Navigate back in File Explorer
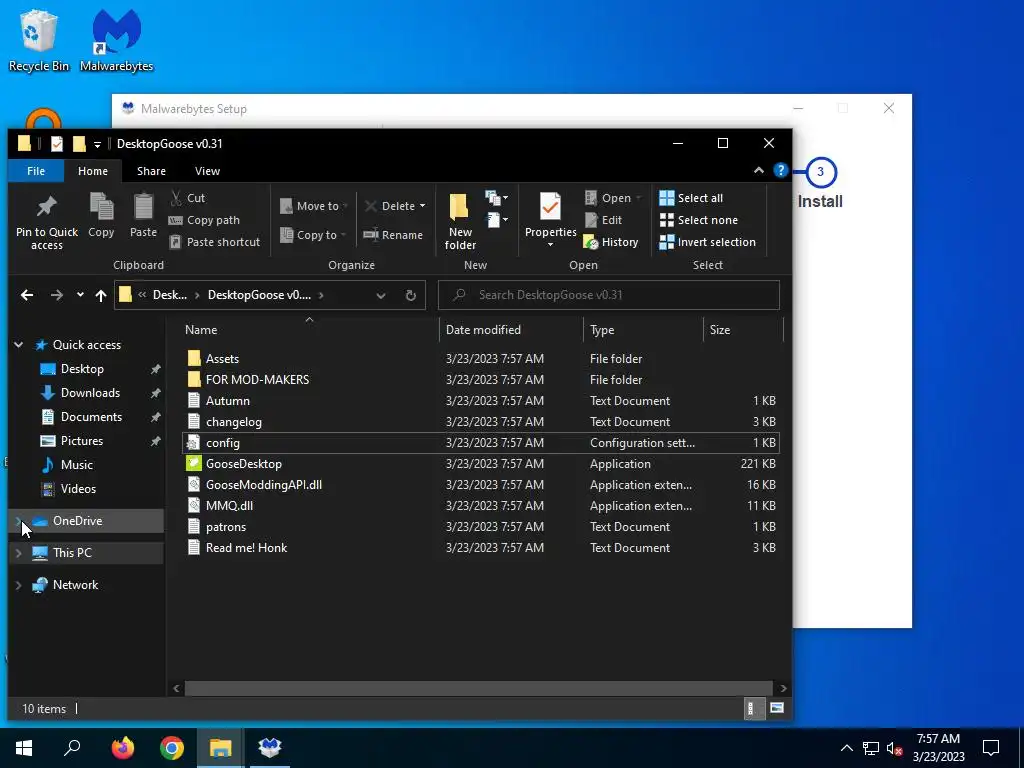Viewport: 1024px width, 768px height. coord(27,295)
